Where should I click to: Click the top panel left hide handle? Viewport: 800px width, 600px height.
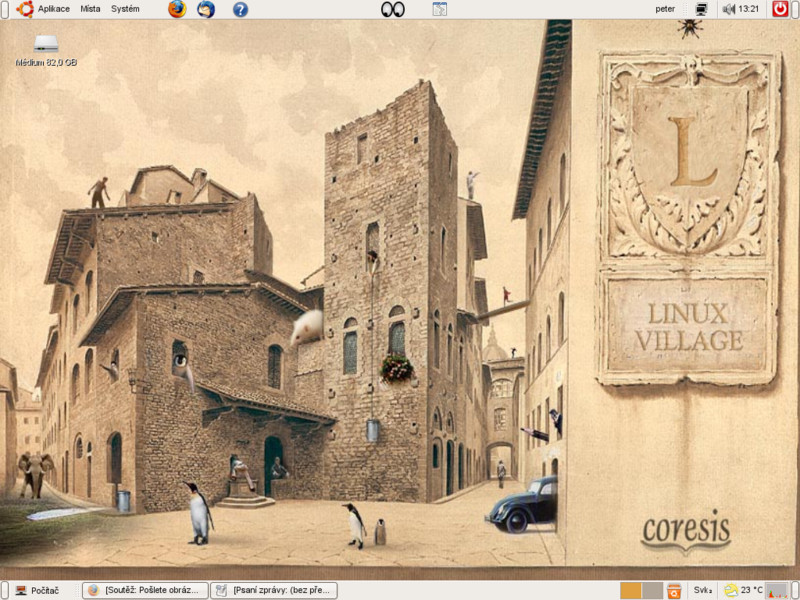click(x=5, y=9)
